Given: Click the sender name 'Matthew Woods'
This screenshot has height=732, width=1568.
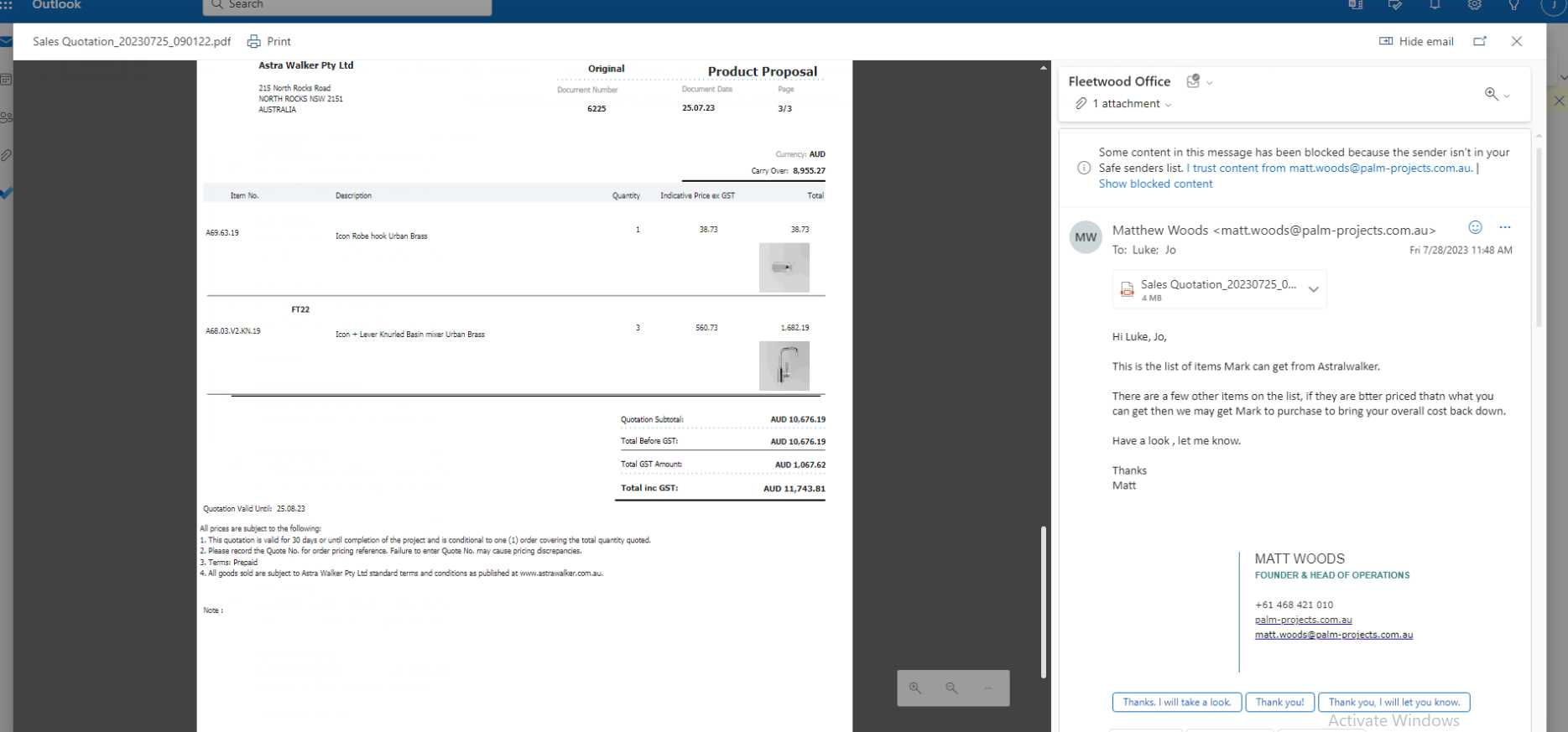Looking at the screenshot, I should [x=1160, y=230].
